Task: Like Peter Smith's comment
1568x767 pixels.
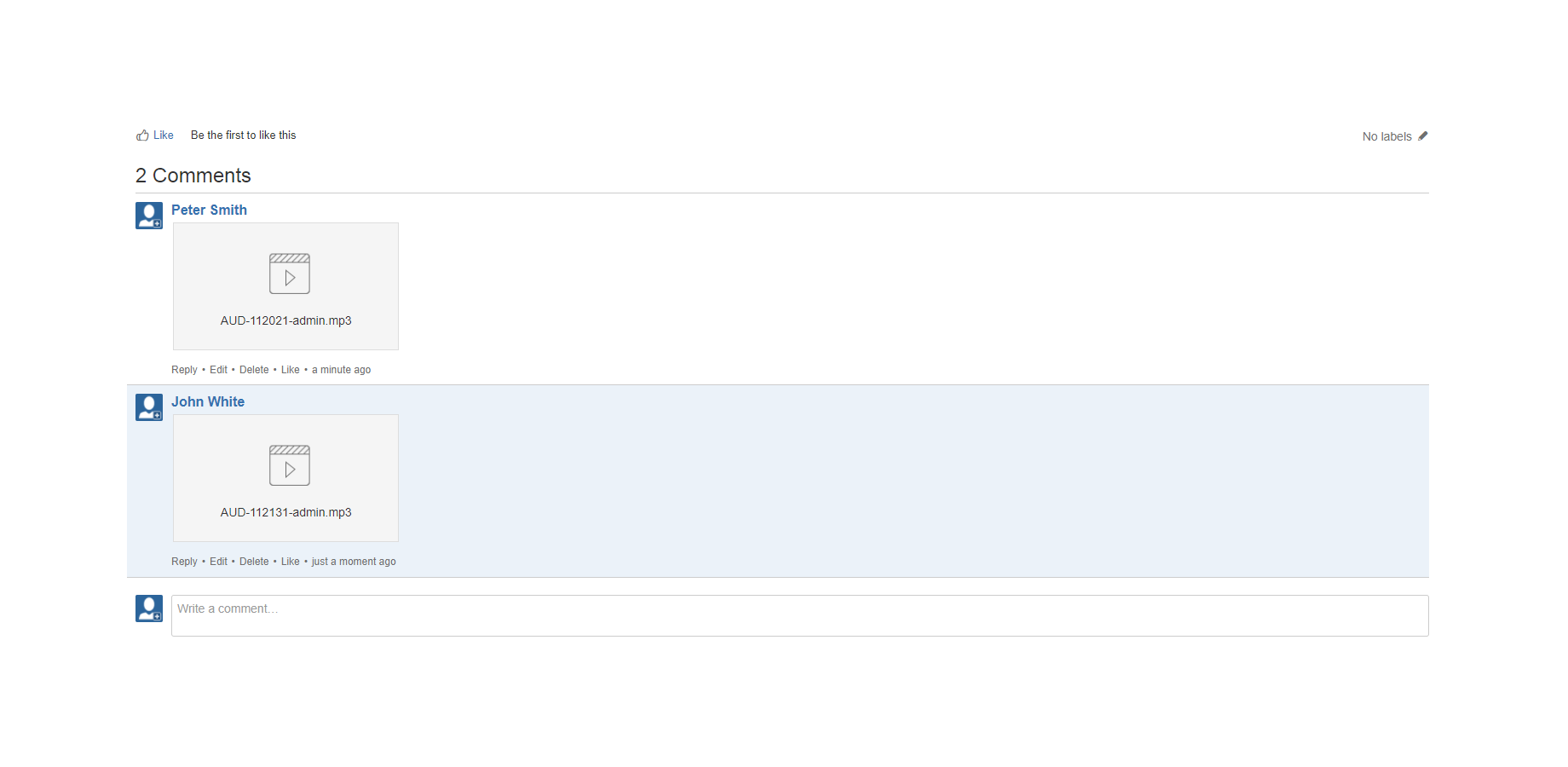Action: pyautogui.click(x=291, y=370)
